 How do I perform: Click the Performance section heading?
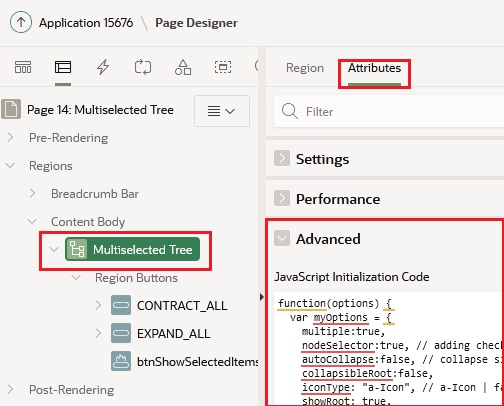338,199
